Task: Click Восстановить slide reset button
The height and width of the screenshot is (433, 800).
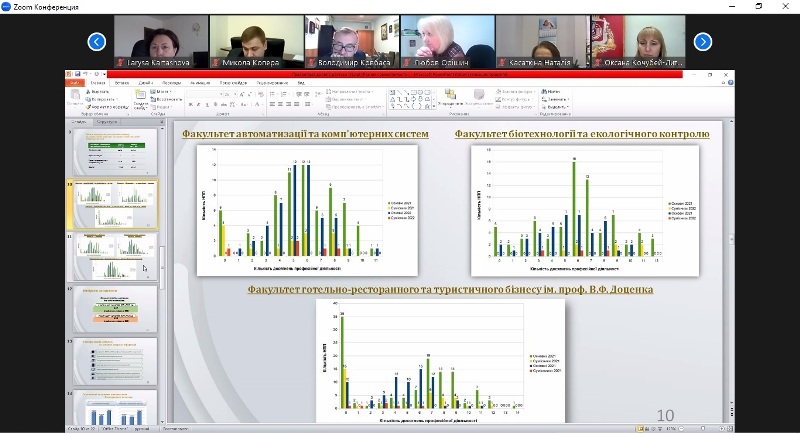Action: [x=166, y=99]
